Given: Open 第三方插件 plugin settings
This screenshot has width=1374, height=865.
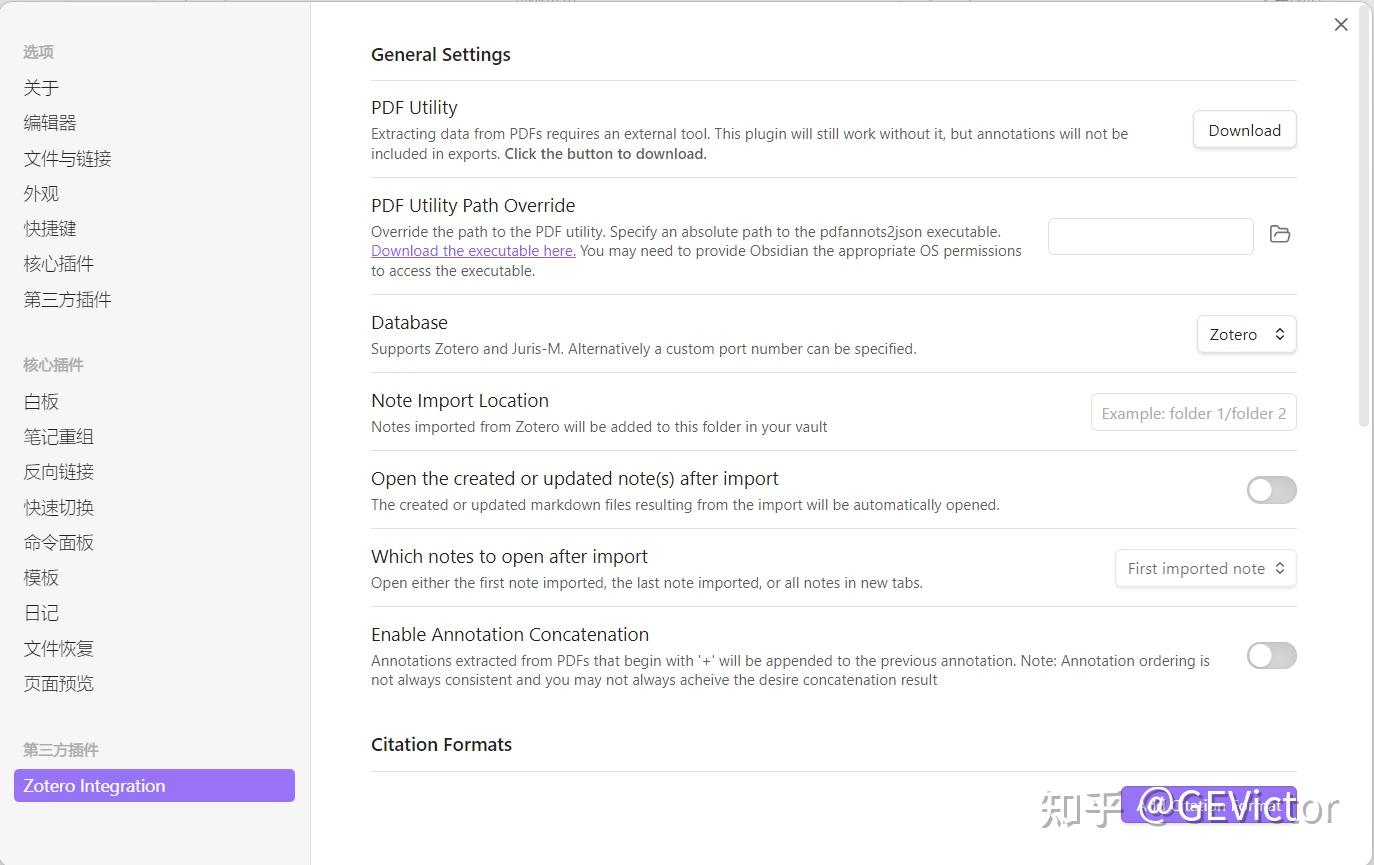Looking at the screenshot, I should (66, 298).
